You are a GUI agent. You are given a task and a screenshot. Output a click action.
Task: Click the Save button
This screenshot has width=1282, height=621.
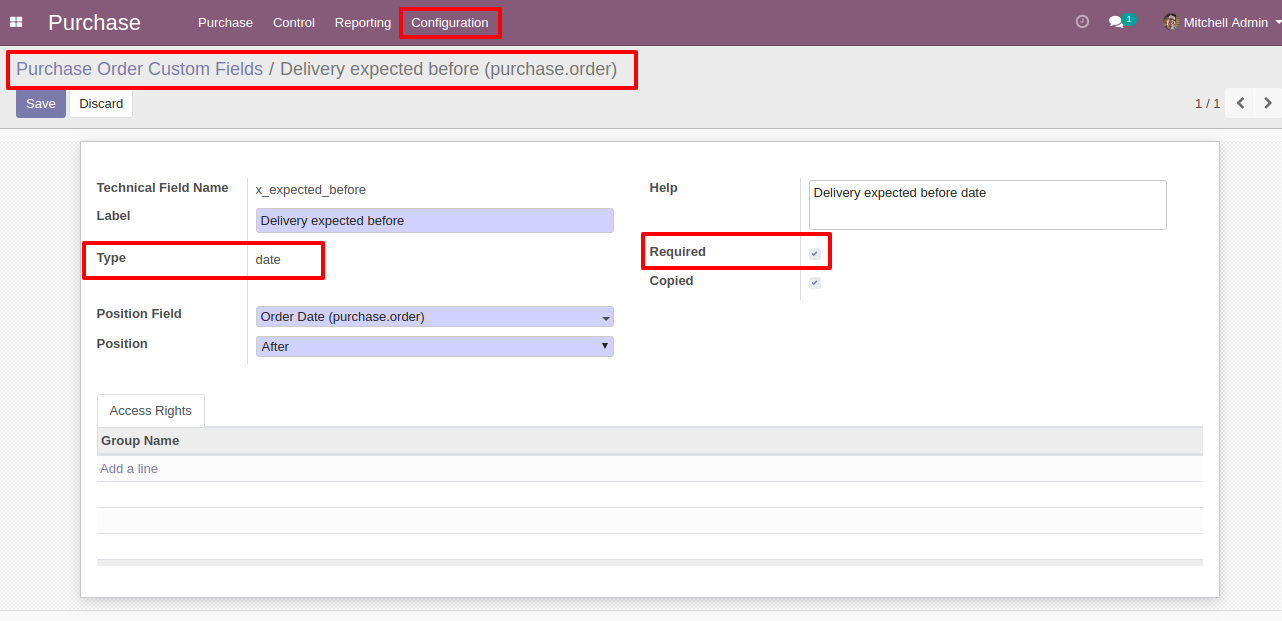tap(41, 104)
